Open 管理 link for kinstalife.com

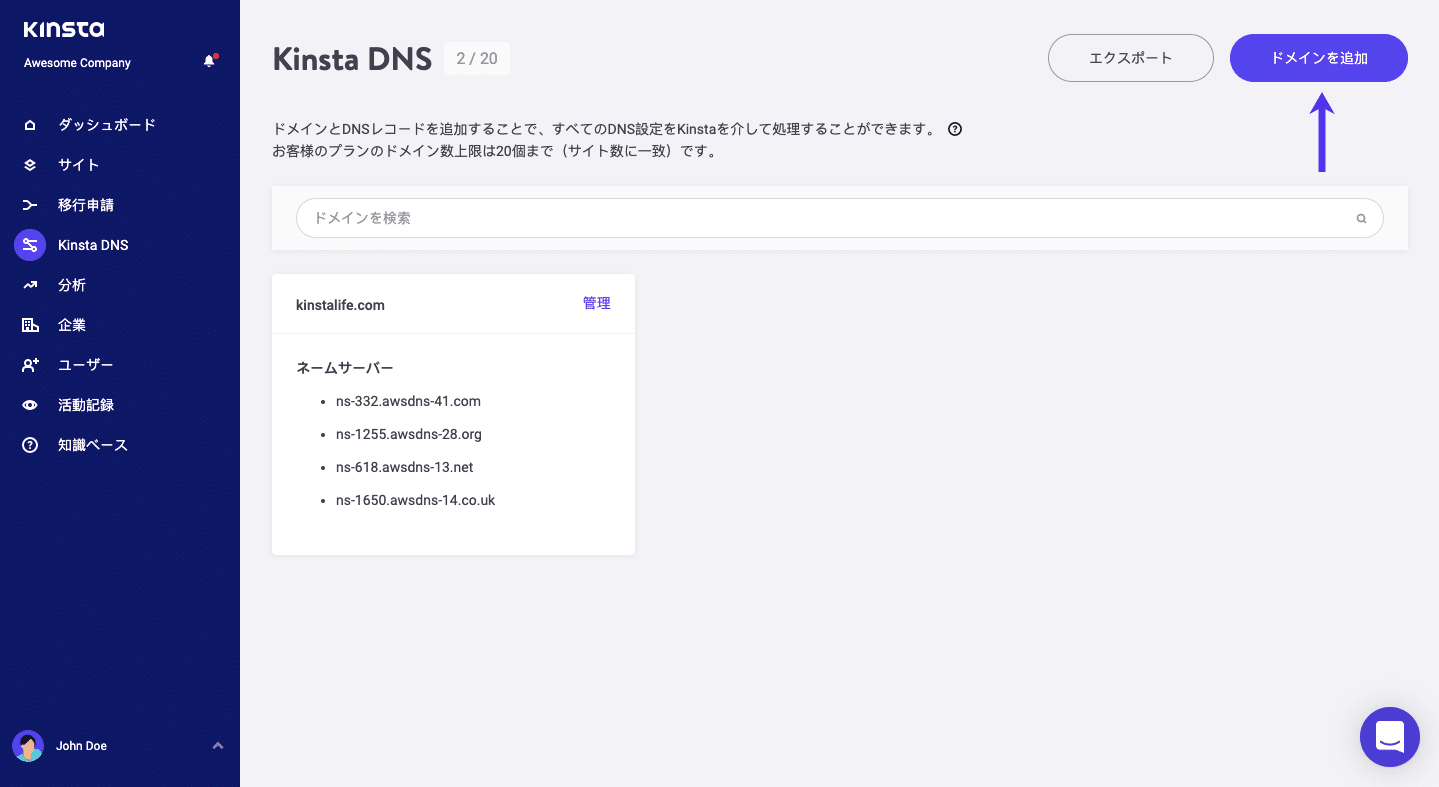point(596,303)
